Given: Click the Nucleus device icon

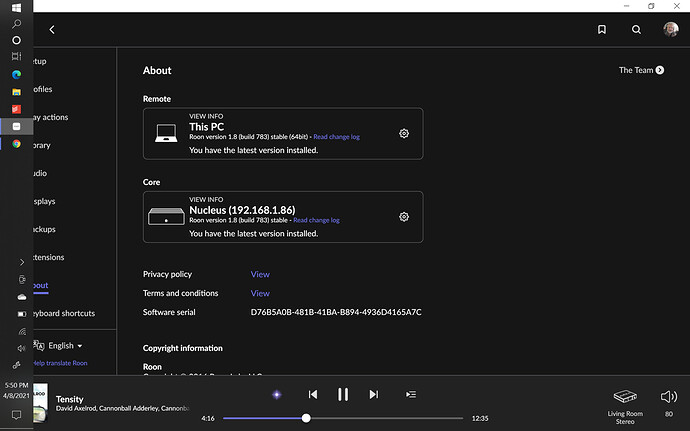Looking at the screenshot, I should (166, 216).
